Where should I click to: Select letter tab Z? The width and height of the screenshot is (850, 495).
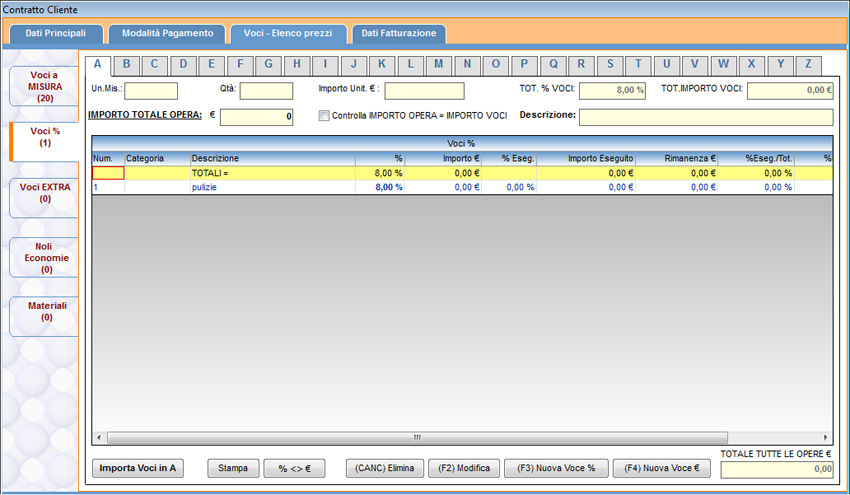pyautogui.click(x=808, y=64)
